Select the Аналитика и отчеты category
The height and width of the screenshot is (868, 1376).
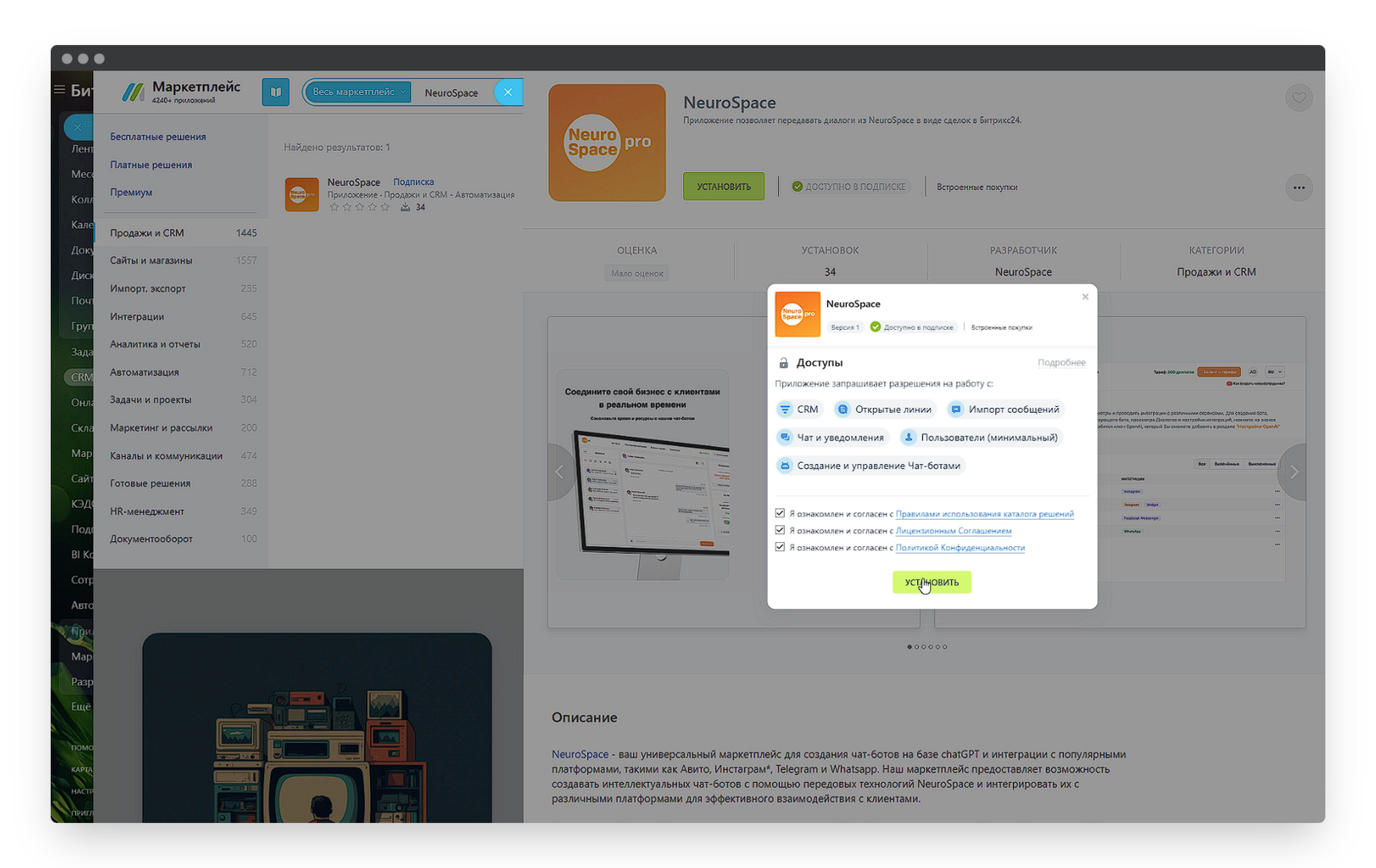[x=181, y=344]
